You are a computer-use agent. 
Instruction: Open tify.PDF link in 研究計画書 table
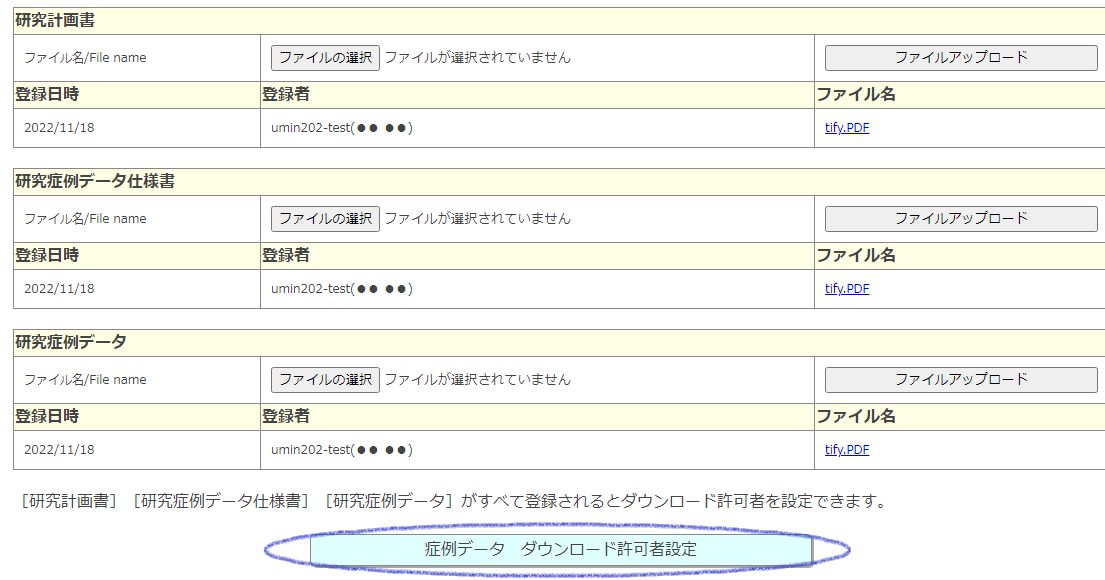846,128
